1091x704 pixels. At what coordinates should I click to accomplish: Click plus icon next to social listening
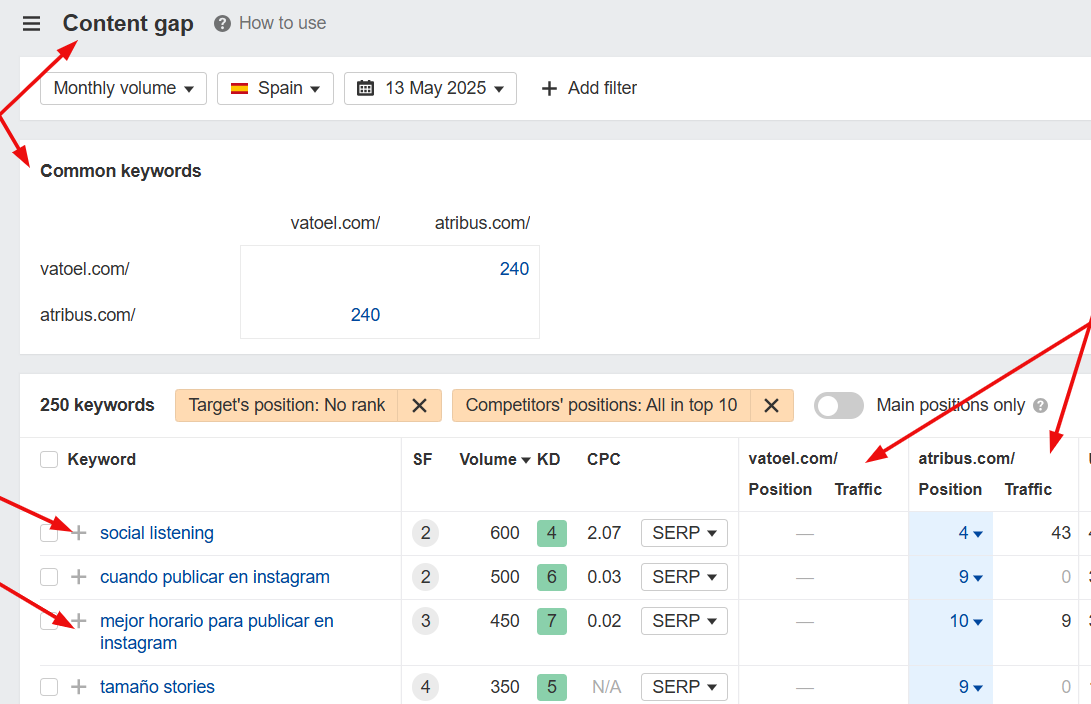pyautogui.click(x=79, y=533)
